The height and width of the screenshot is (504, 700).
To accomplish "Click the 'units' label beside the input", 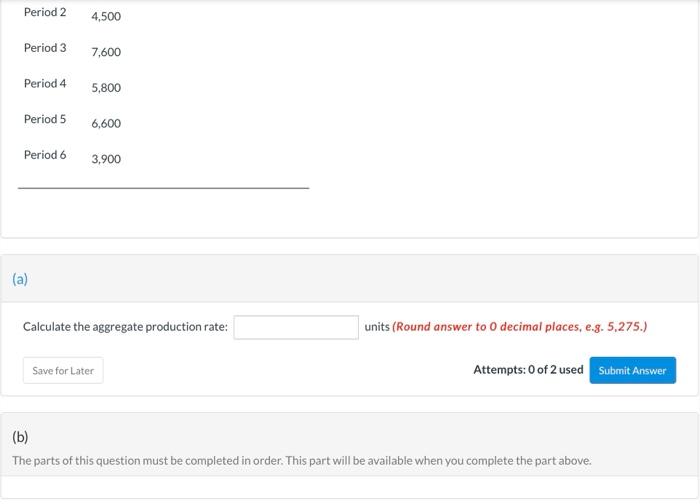I will pos(377,327).
